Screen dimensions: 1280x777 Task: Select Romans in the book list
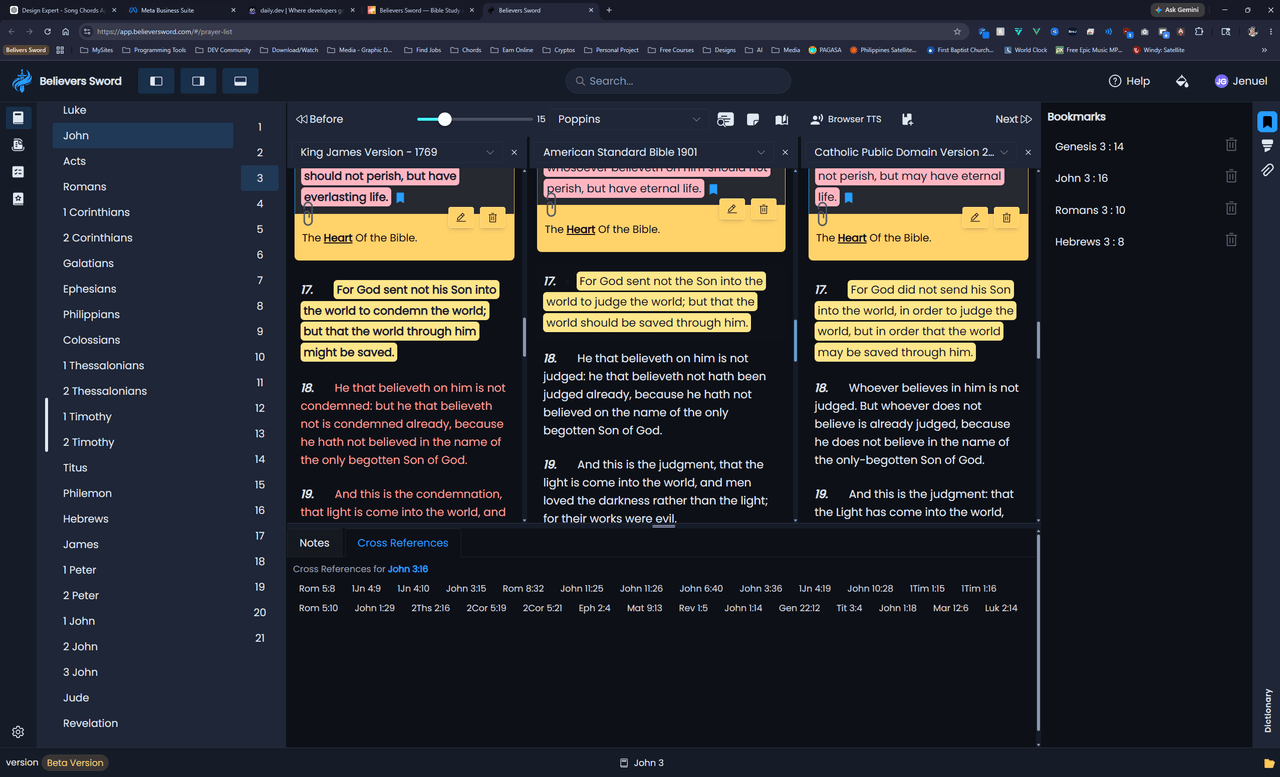pos(143,186)
